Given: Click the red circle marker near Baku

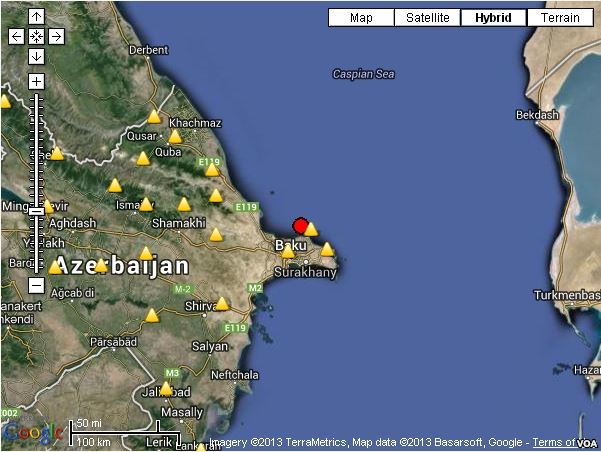Looking at the screenshot, I should tap(300, 225).
